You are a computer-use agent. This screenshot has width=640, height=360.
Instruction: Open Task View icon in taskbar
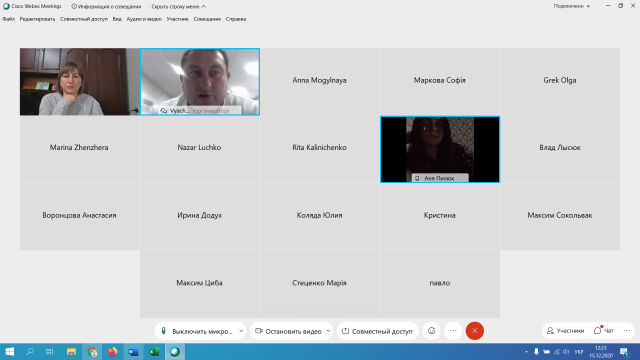pos(50,351)
